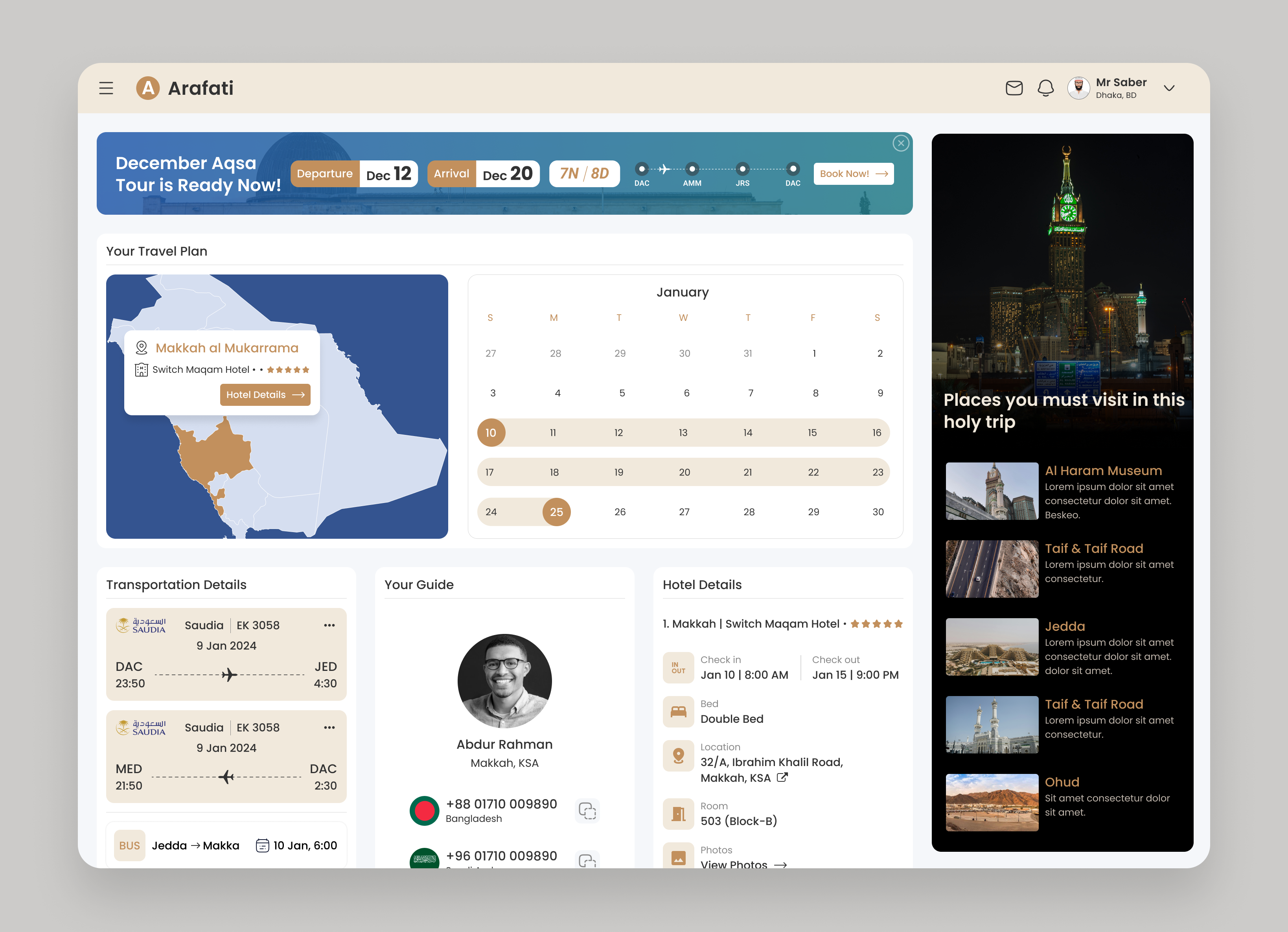
Task: Open the notifications bell
Action: (1045, 88)
